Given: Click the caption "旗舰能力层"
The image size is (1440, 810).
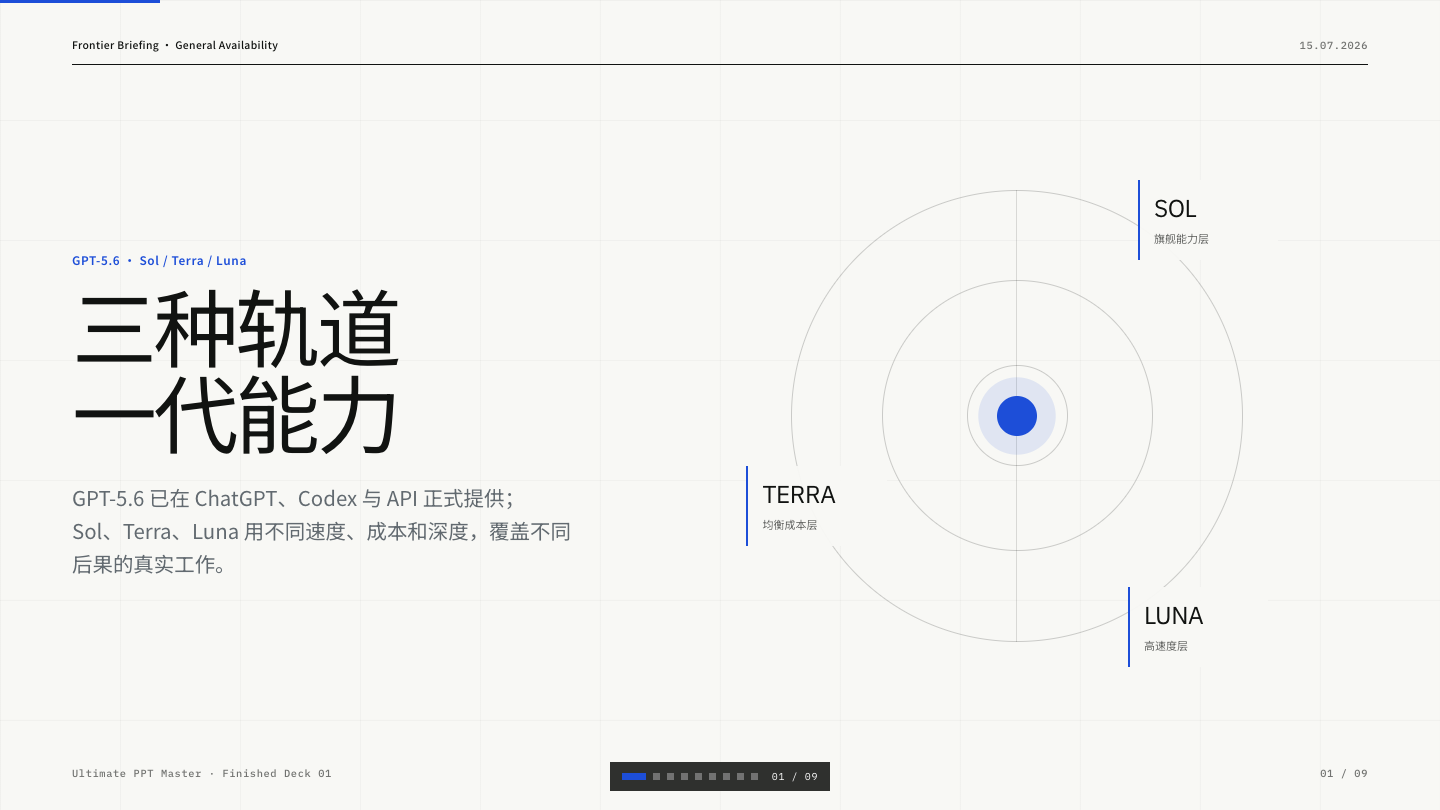Looking at the screenshot, I should pyautogui.click(x=1181, y=239).
